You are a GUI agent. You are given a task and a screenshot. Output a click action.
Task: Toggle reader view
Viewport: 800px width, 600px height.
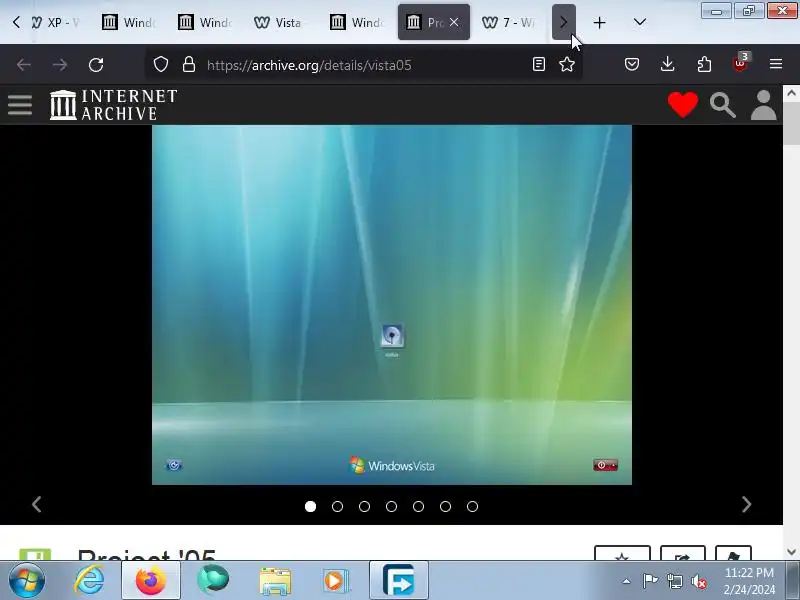tap(539, 64)
